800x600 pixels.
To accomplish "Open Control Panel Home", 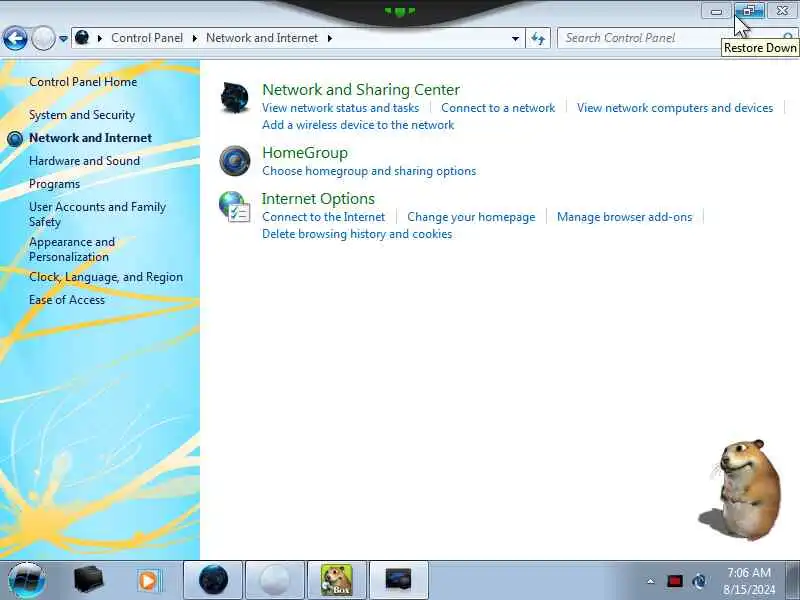I will point(83,82).
